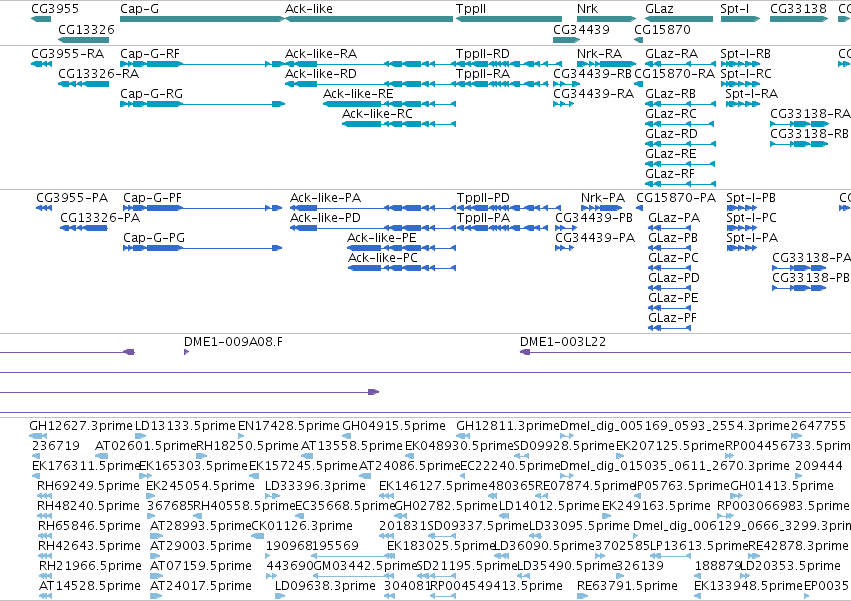Select transcript CG13326-RA label
This screenshot has width=851, height=601.
click(x=99, y=74)
